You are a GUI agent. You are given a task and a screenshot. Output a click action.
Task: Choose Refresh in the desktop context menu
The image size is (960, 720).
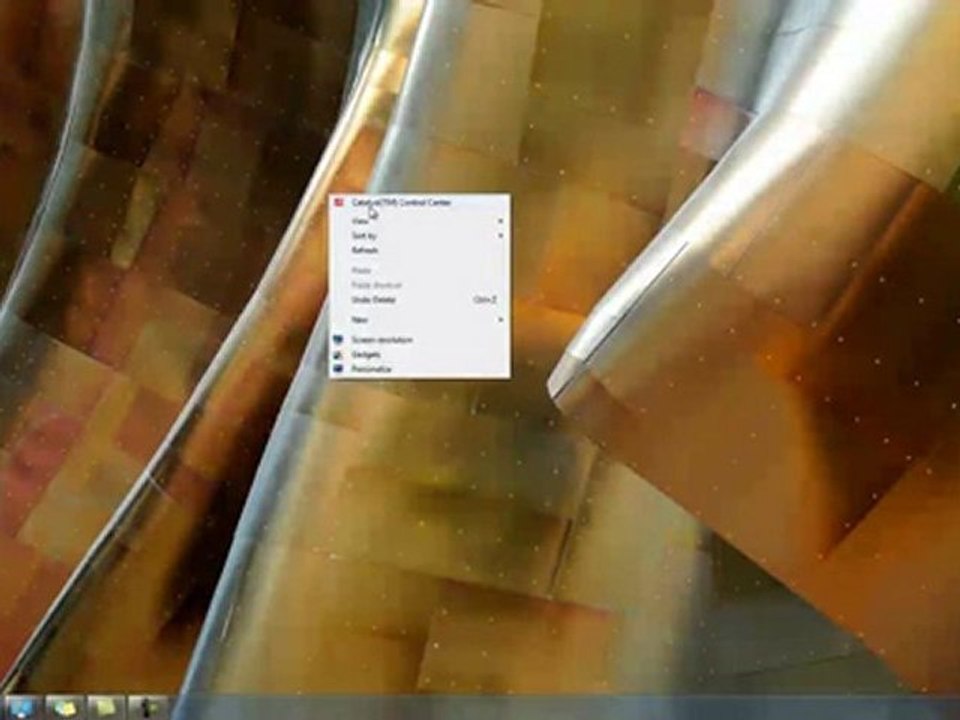coord(419,250)
